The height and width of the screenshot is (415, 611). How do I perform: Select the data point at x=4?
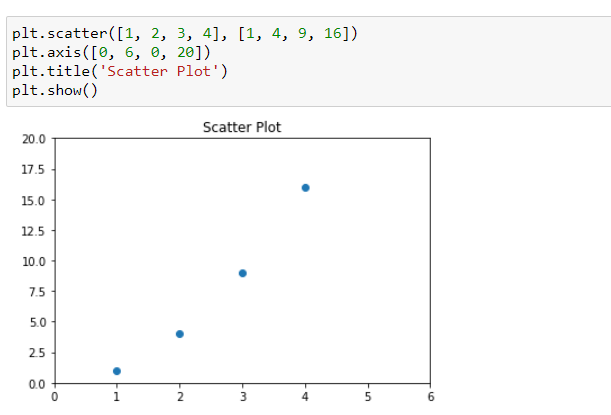pyautogui.click(x=306, y=188)
